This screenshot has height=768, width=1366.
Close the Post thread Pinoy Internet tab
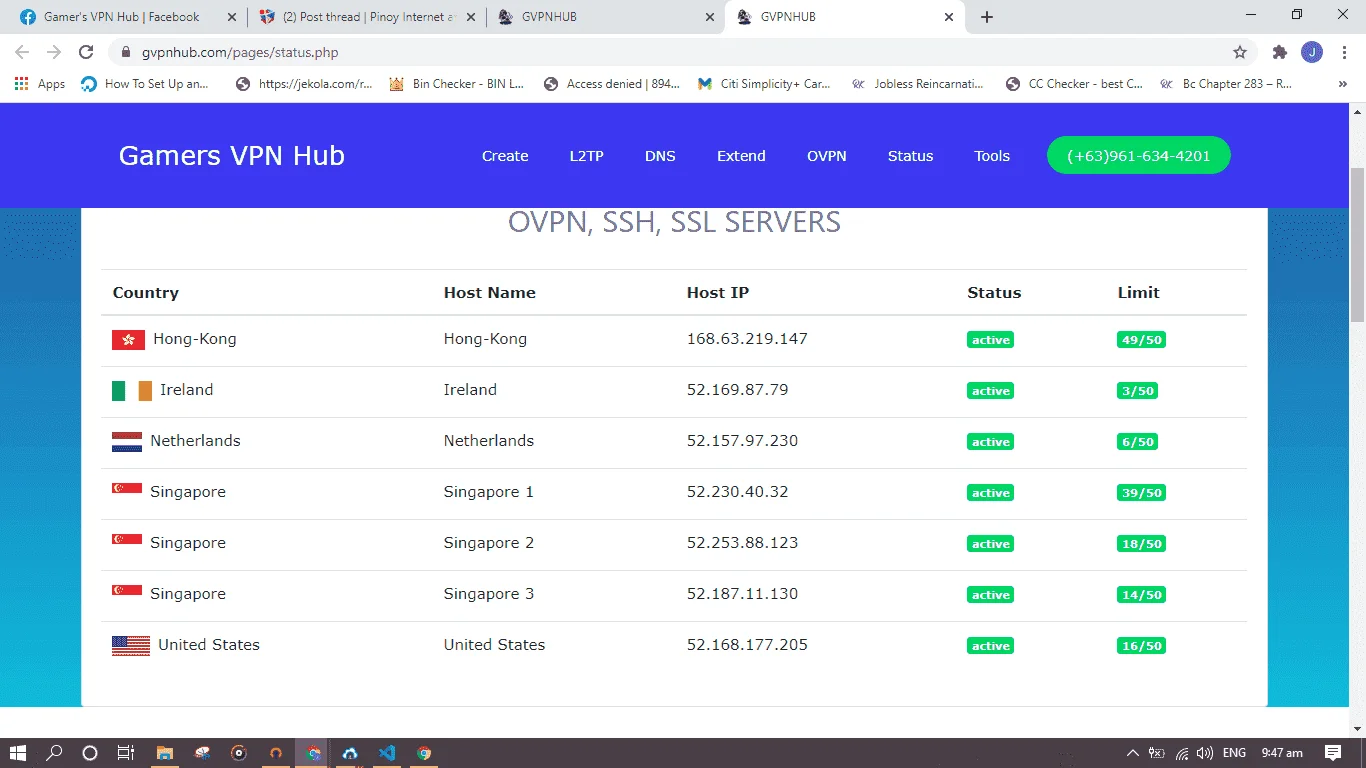click(x=469, y=17)
